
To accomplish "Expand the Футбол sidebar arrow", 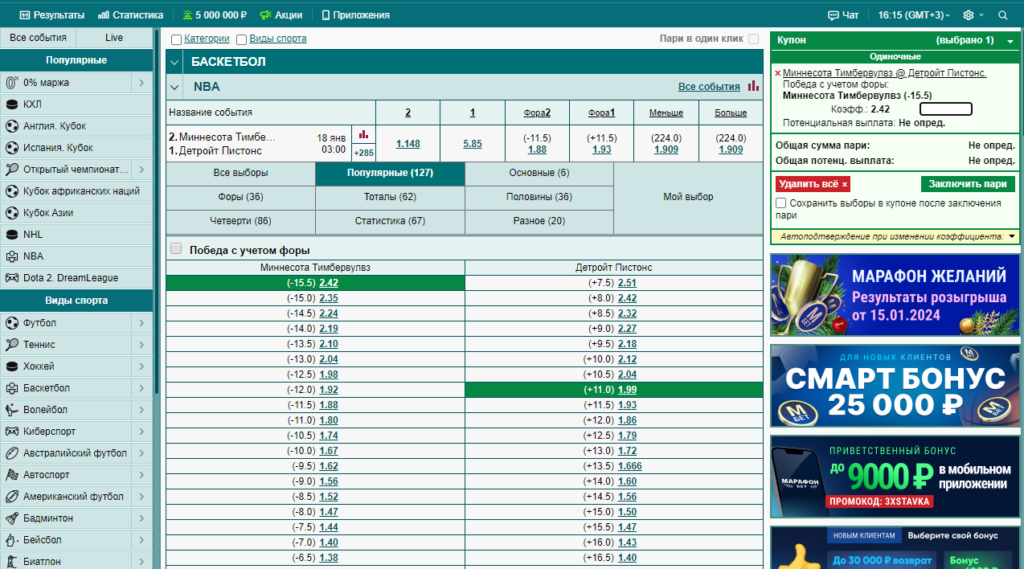I will (x=141, y=323).
